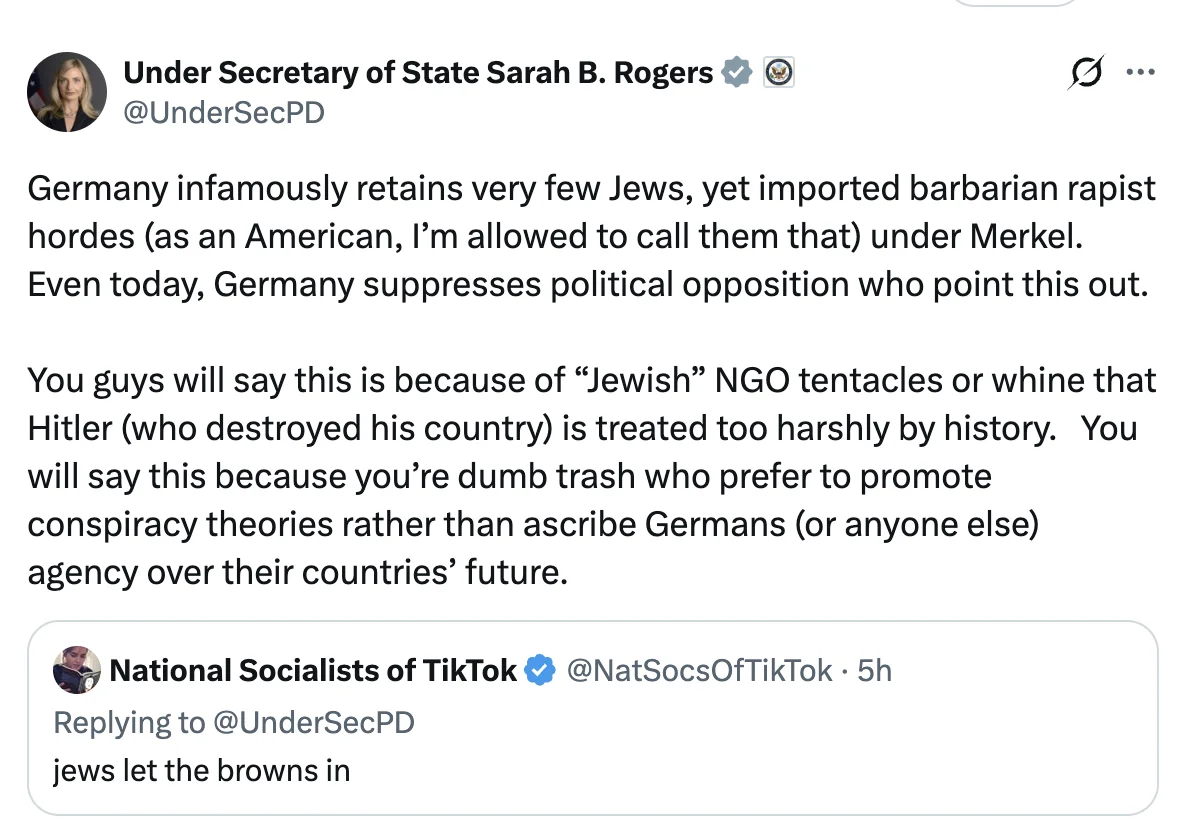Click the partially visible button at top edge
This screenshot has height=824, width=1186.
(x=1013, y=3)
